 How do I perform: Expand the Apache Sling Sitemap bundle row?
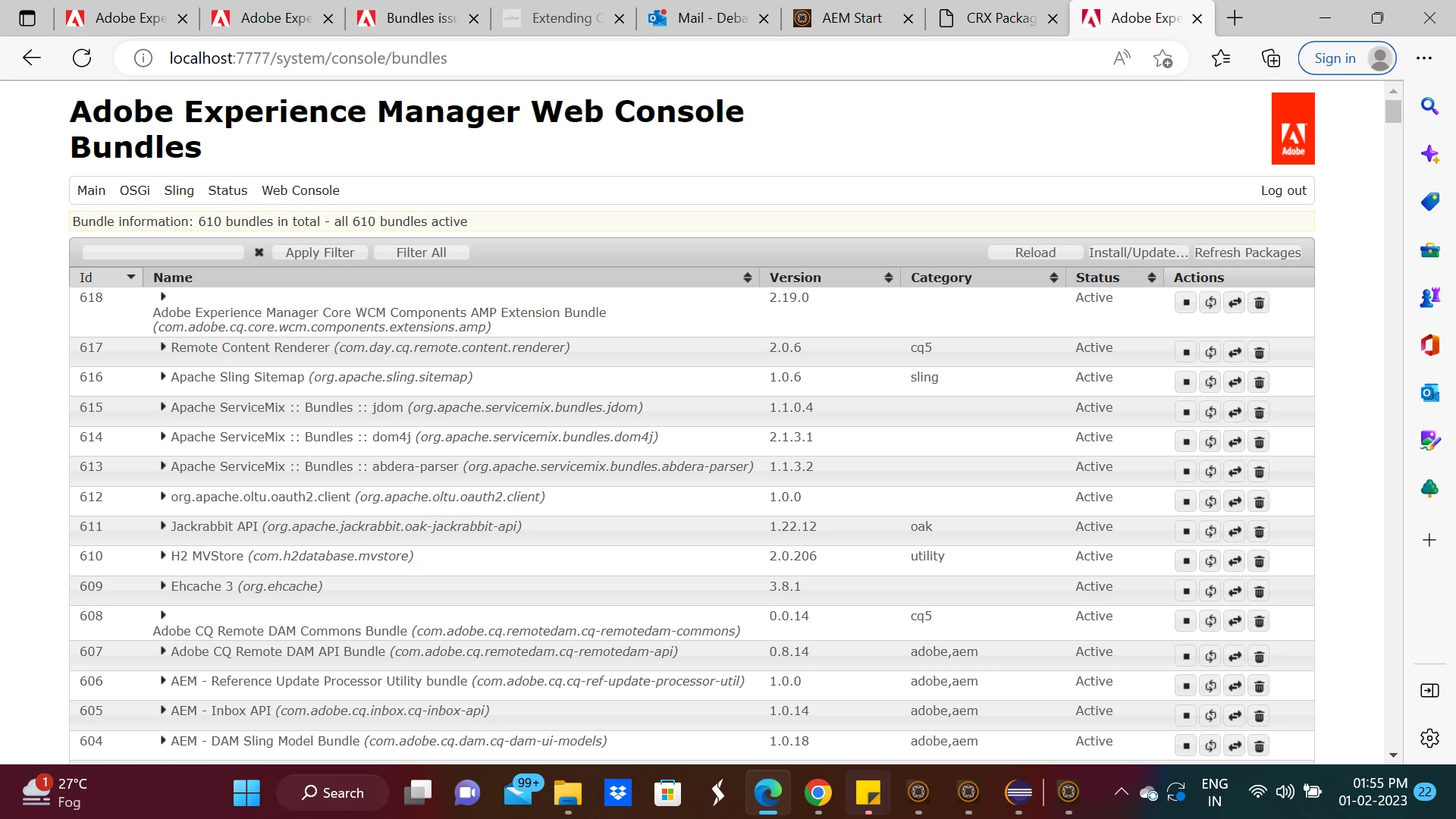click(163, 377)
